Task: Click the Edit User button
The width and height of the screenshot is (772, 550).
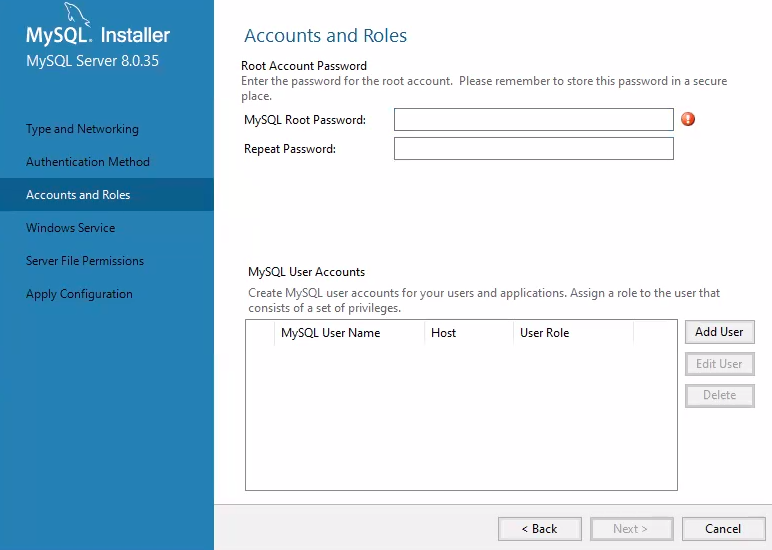Action: [719, 364]
